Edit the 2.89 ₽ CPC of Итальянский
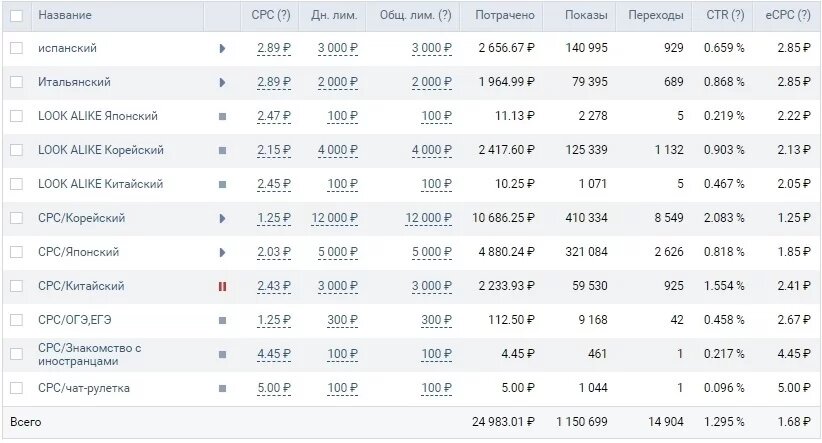 tap(273, 82)
